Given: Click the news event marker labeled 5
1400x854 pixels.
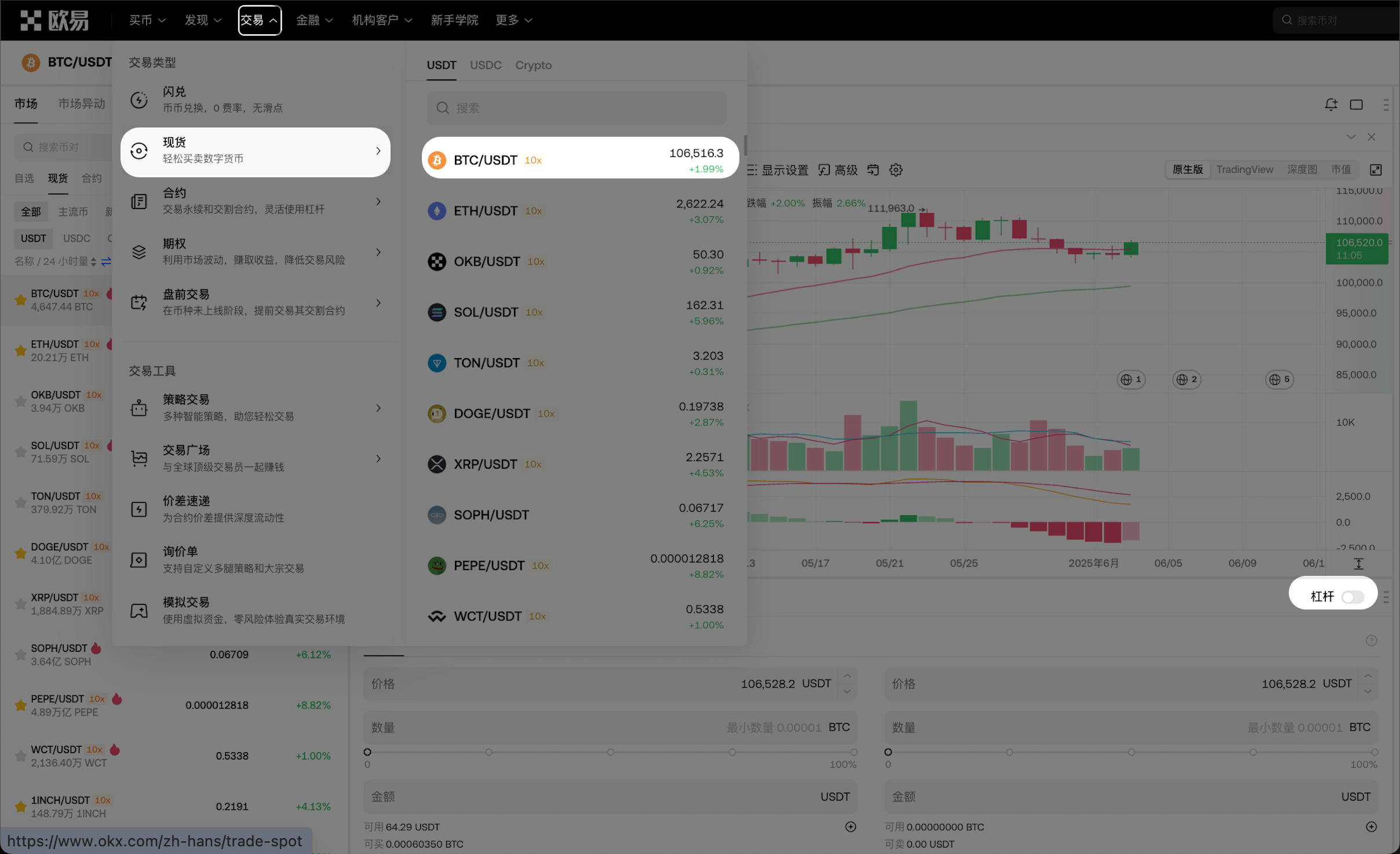Looking at the screenshot, I should click(1279, 379).
